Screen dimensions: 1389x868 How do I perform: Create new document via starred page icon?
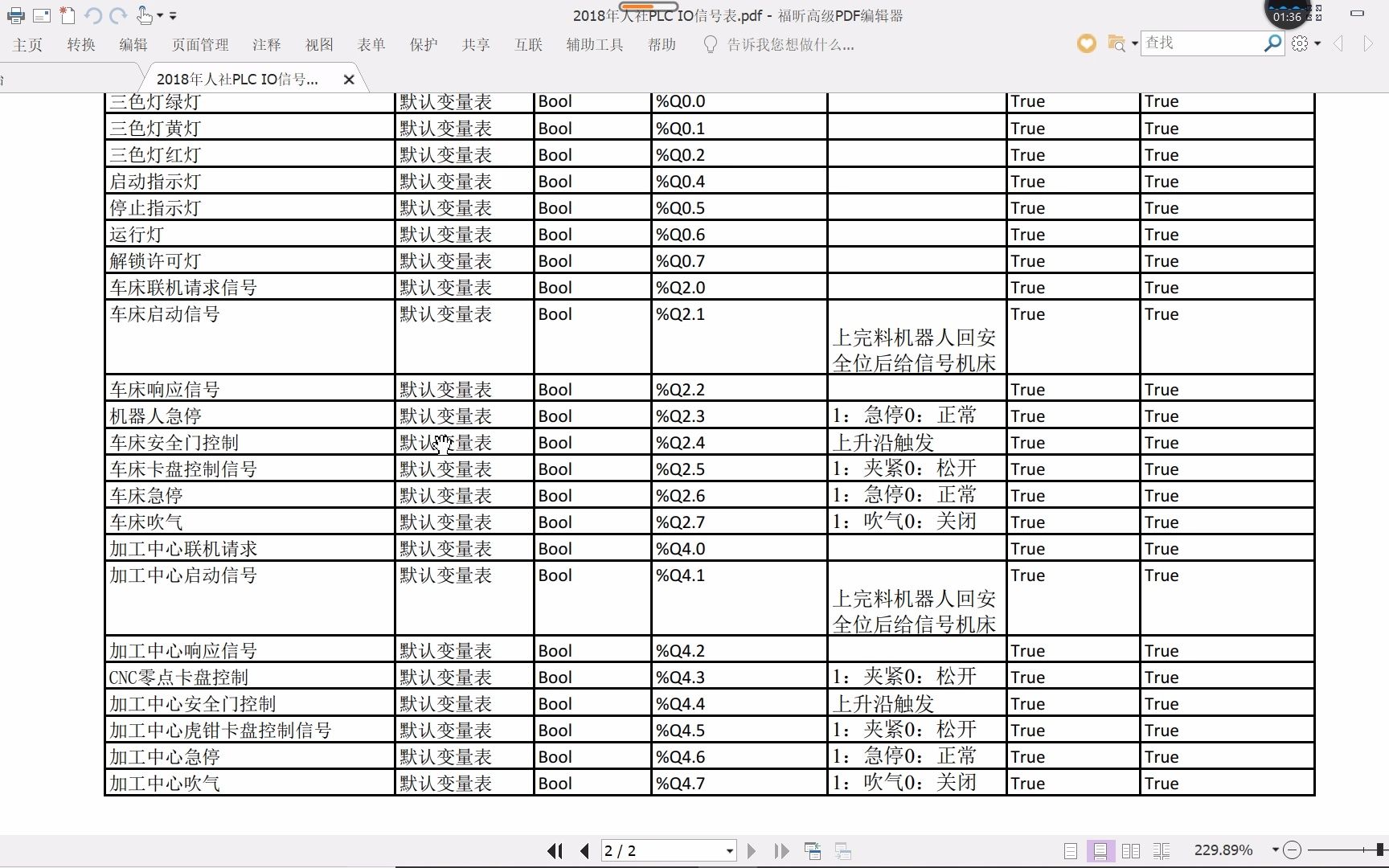pyautogui.click(x=68, y=15)
